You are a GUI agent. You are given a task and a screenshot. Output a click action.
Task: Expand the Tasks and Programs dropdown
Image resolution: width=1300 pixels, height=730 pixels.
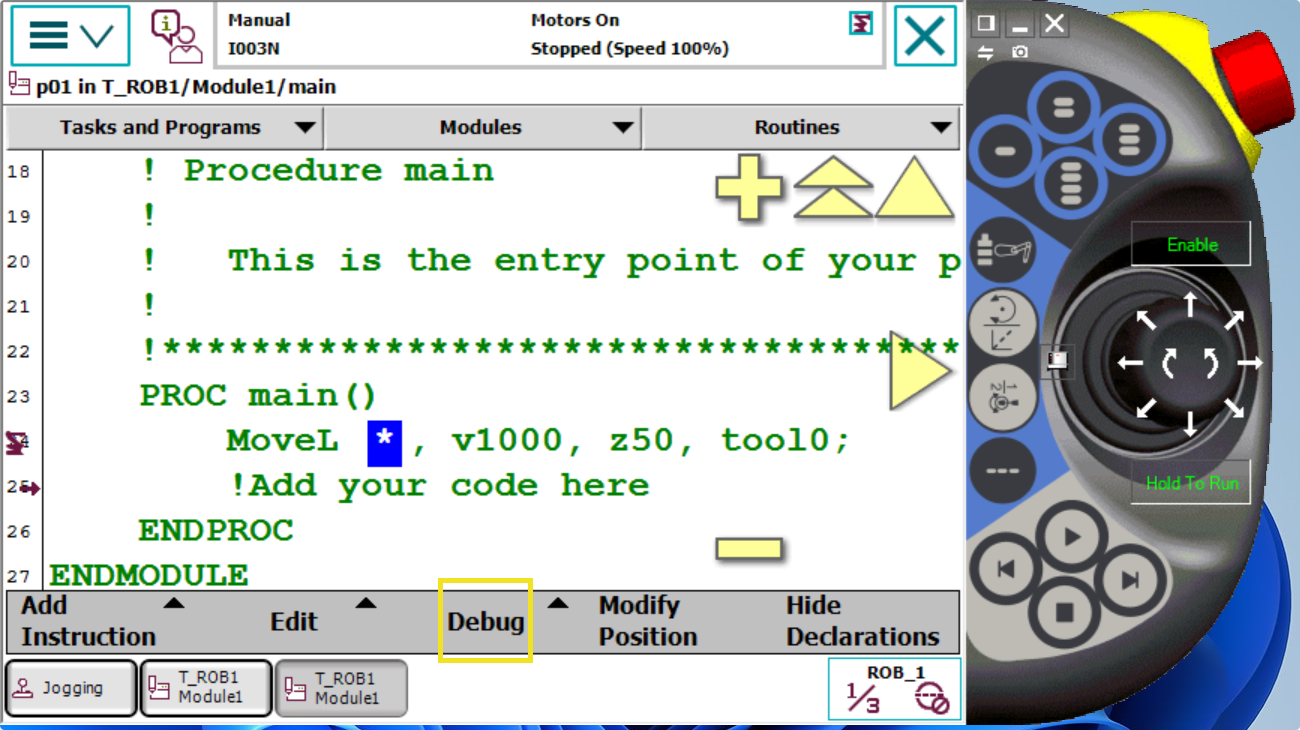163,128
